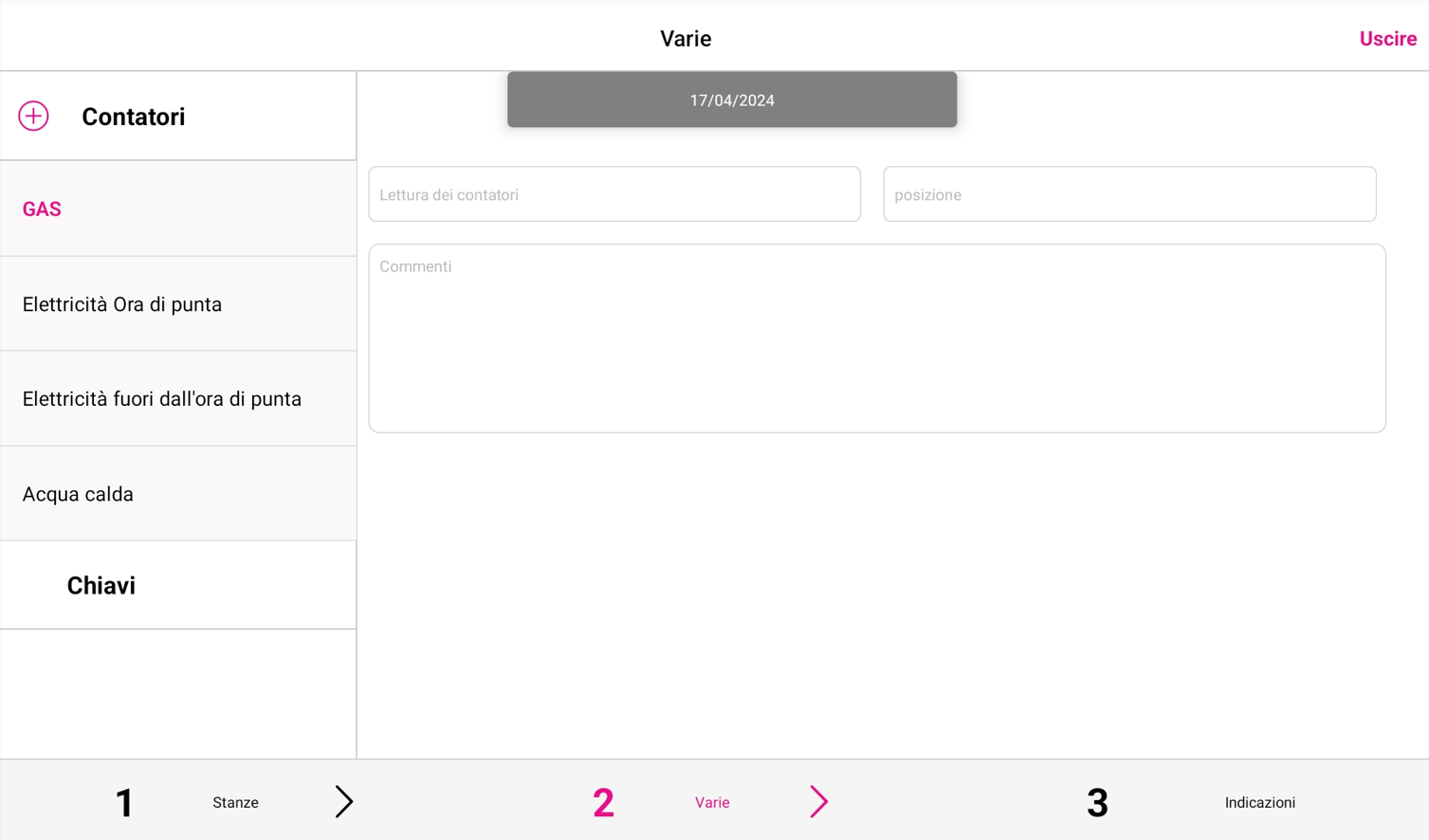1429x840 pixels.
Task: Select the pink step number 2
Action: 603,803
